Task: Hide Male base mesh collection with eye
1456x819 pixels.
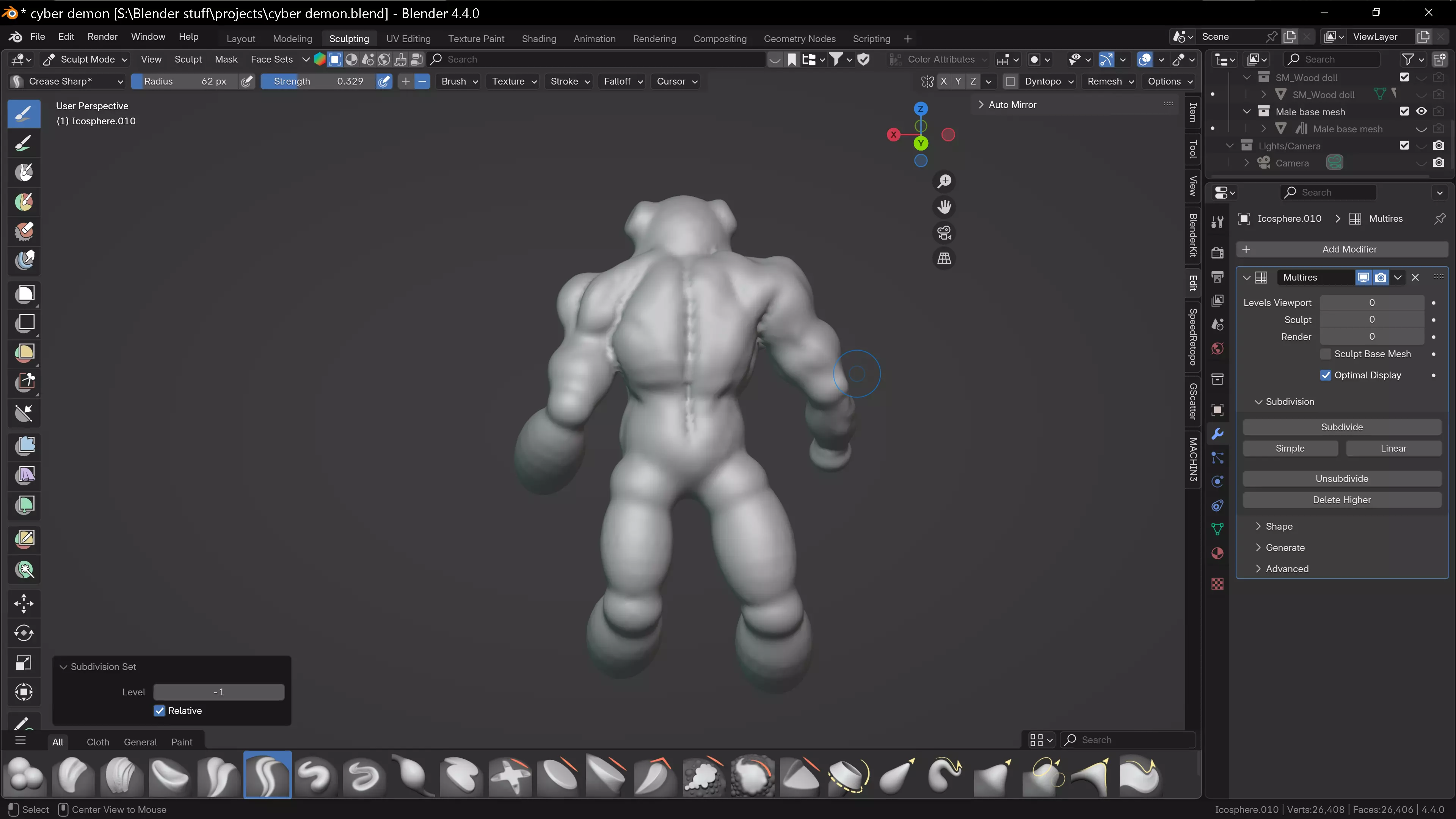Action: 1421,111
